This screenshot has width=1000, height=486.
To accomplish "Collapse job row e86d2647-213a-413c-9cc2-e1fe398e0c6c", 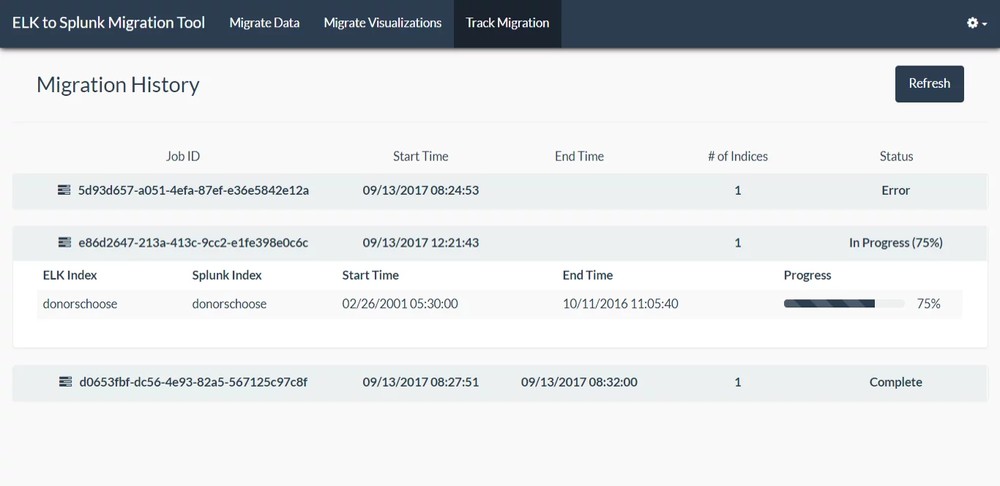I will click(193, 243).
